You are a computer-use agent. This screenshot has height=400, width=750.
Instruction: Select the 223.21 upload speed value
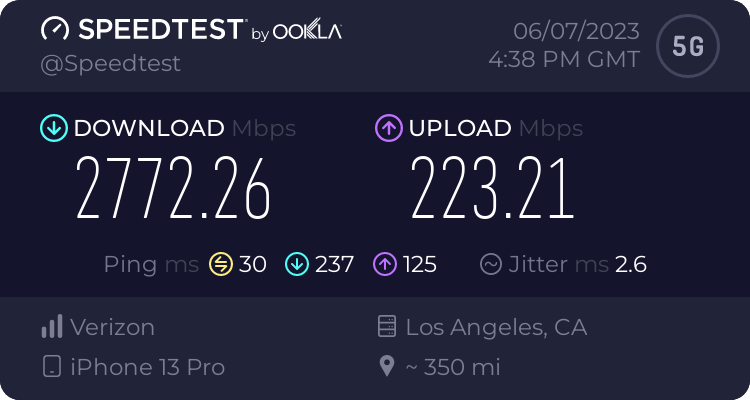[x=492, y=188]
